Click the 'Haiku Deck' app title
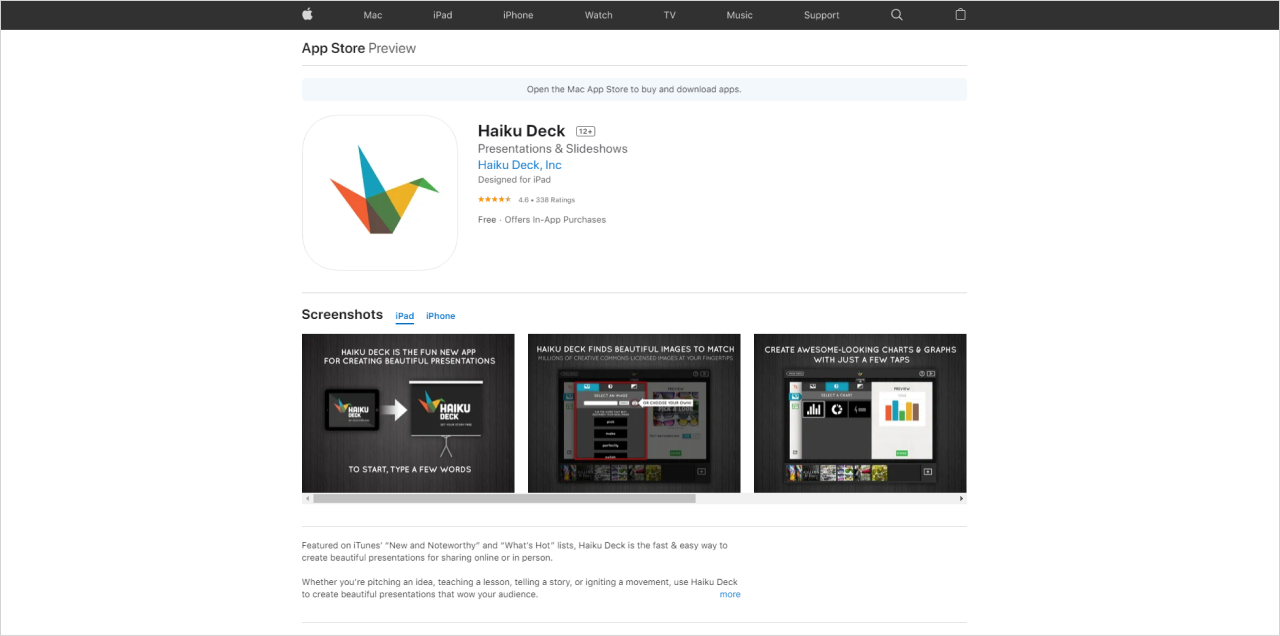Image resolution: width=1280 pixels, height=636 pixels. pyautogui.click(x=521, y=131)
